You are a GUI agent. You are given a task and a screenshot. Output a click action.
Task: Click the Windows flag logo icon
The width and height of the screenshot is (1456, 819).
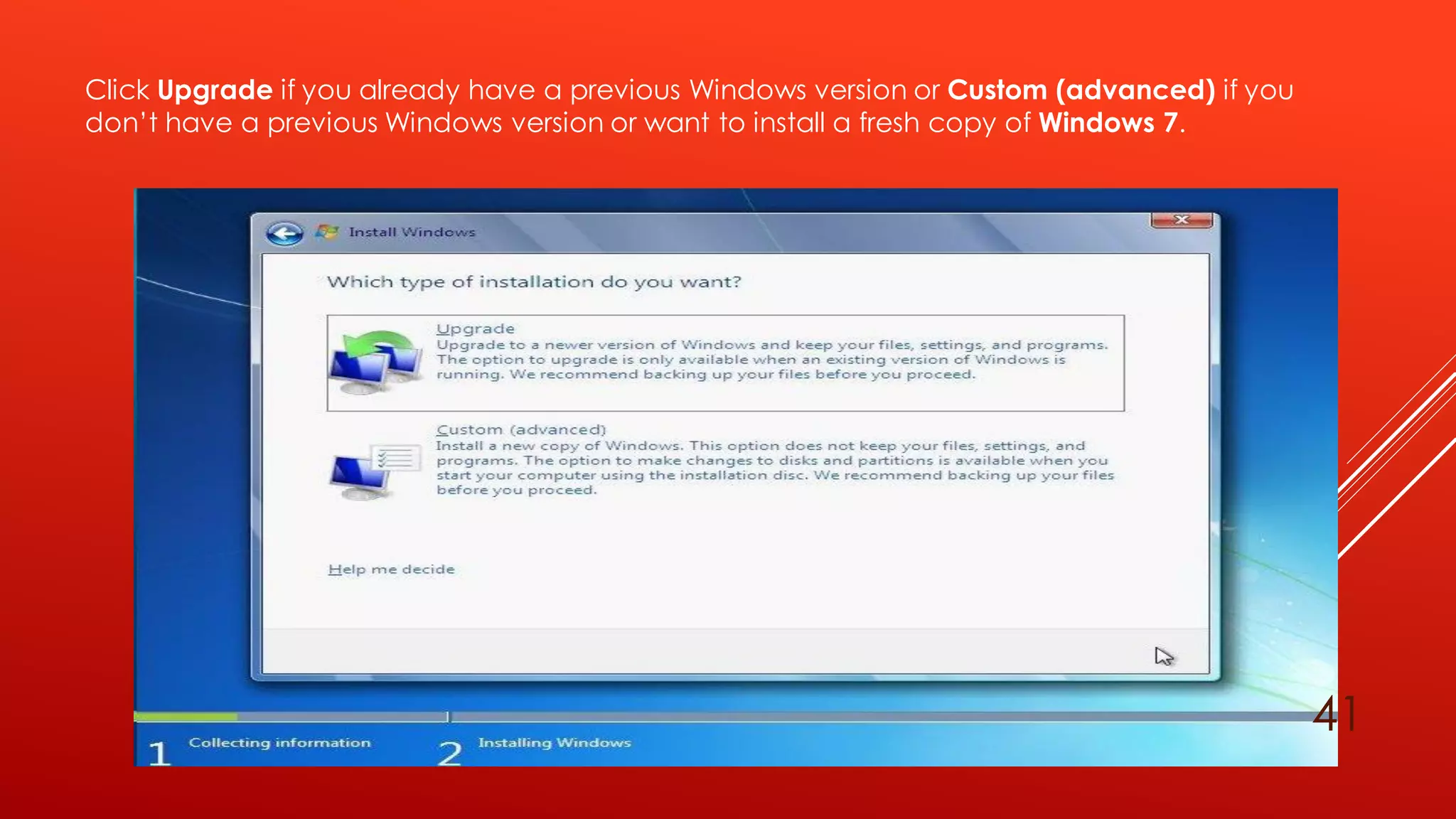coord(326,232)
